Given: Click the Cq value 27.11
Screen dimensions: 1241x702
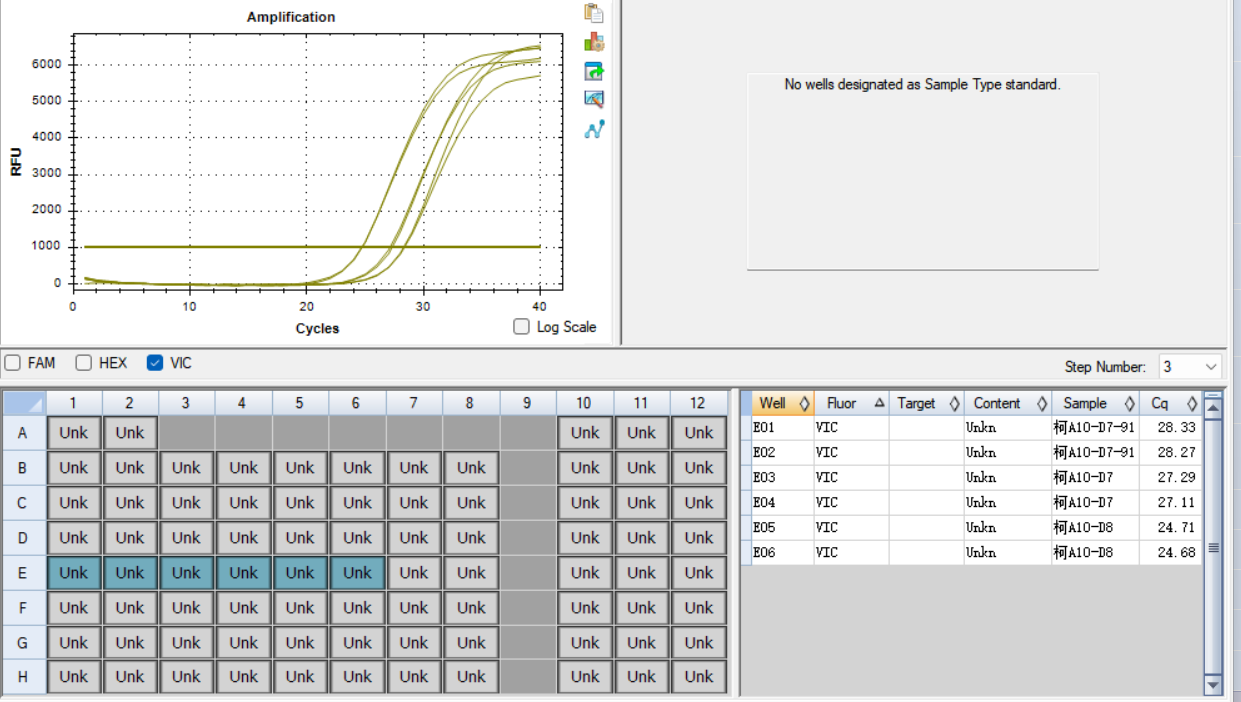Looking at the screenshot, I should [x=1176, y=502].
